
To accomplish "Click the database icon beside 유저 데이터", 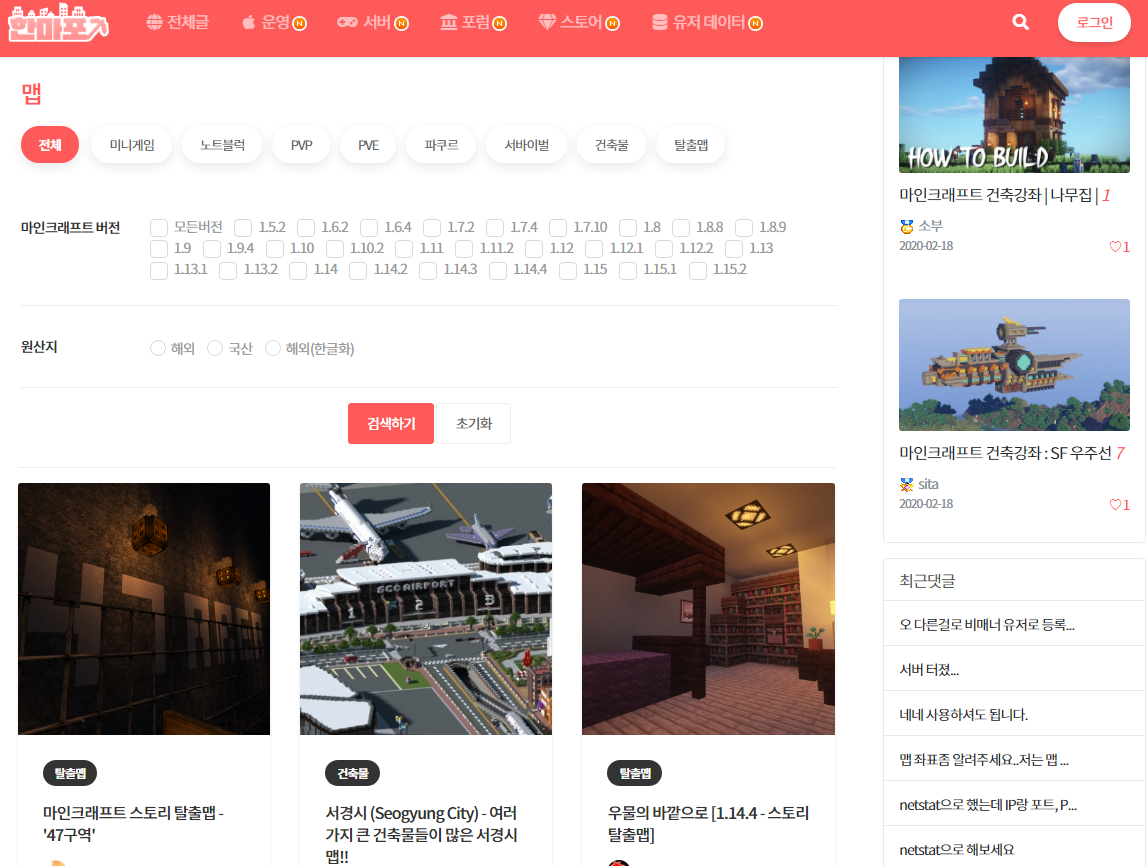I will pyautogui.click(x=660, y=23).
